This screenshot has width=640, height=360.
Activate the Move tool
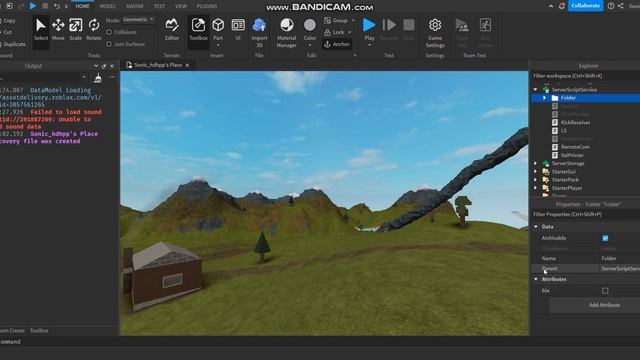[x=58, y=30]
